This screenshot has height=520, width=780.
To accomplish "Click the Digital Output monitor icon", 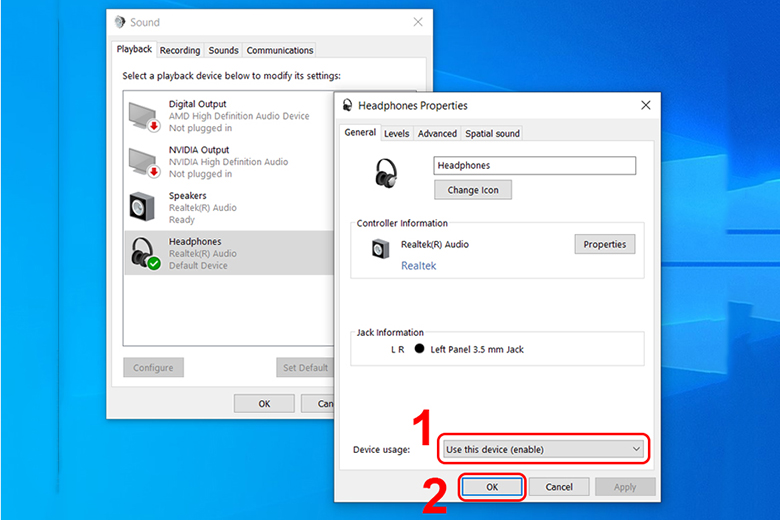I will 144,116.
